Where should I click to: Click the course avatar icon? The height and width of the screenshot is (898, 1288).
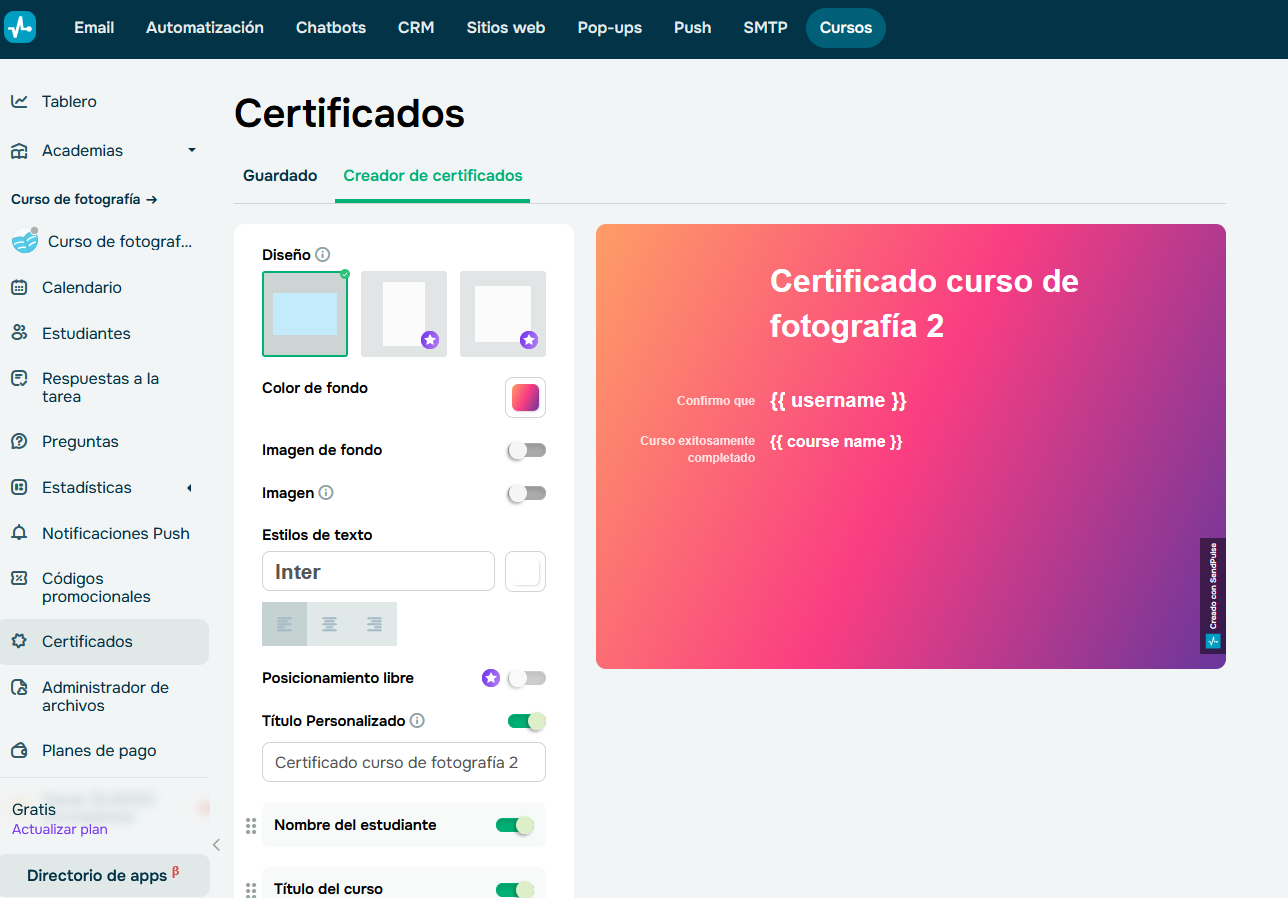pyautogui.click(x=25, y=241)
